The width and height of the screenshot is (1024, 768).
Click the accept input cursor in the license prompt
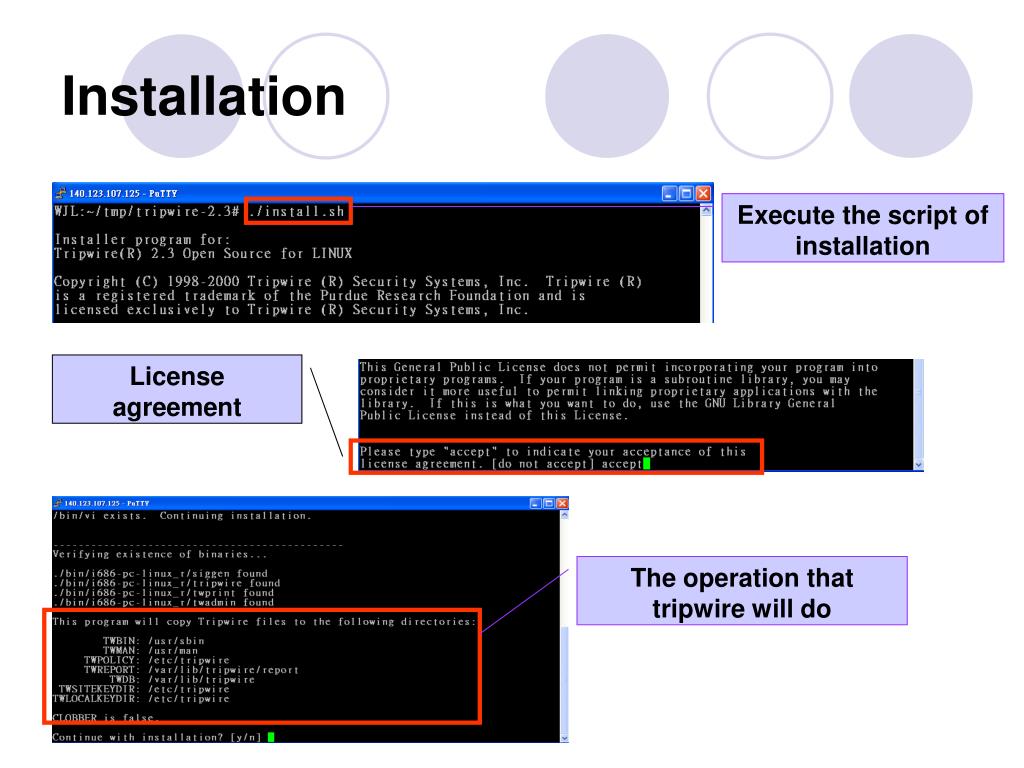point(647,464)
